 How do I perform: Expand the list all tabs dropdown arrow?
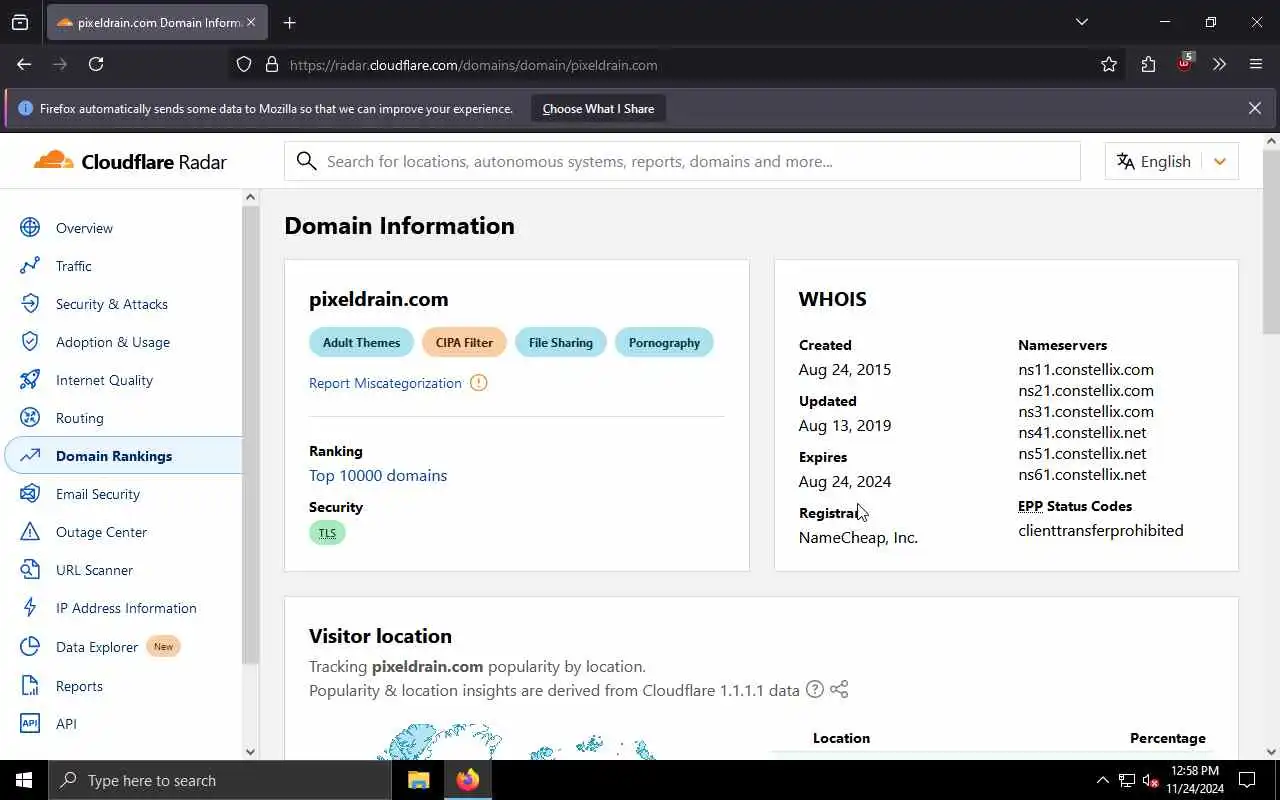[x=1082, y=22]
